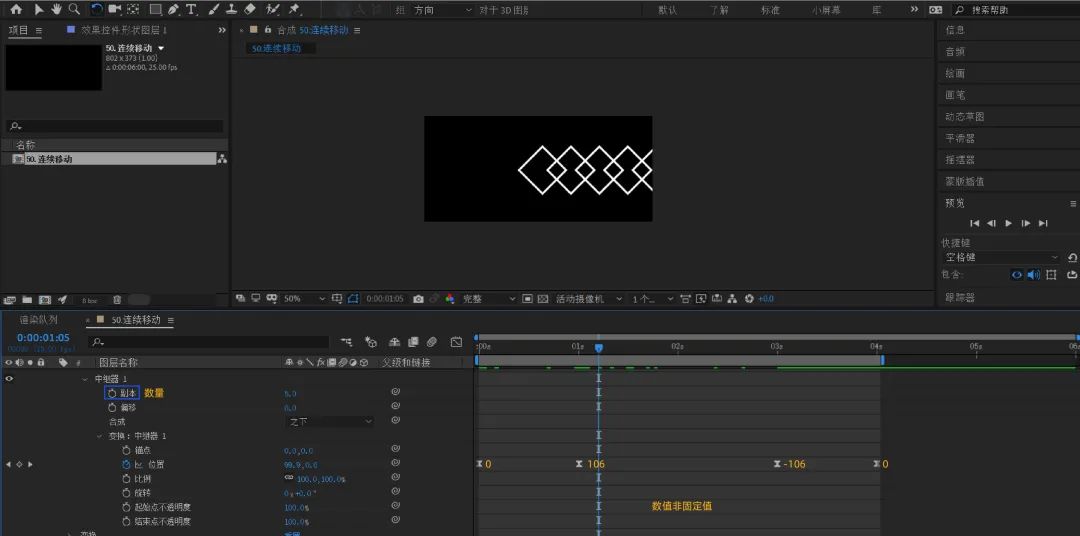Open the 渲染队列 tab

point(39,320)
